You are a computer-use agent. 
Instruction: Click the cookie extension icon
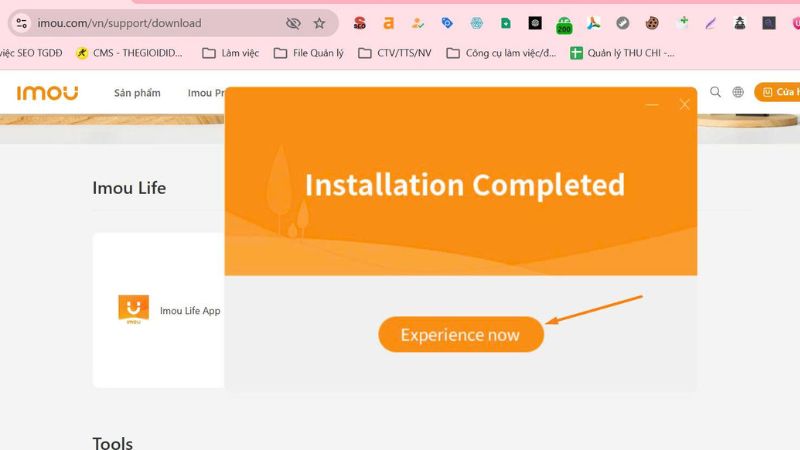(652, 23)
